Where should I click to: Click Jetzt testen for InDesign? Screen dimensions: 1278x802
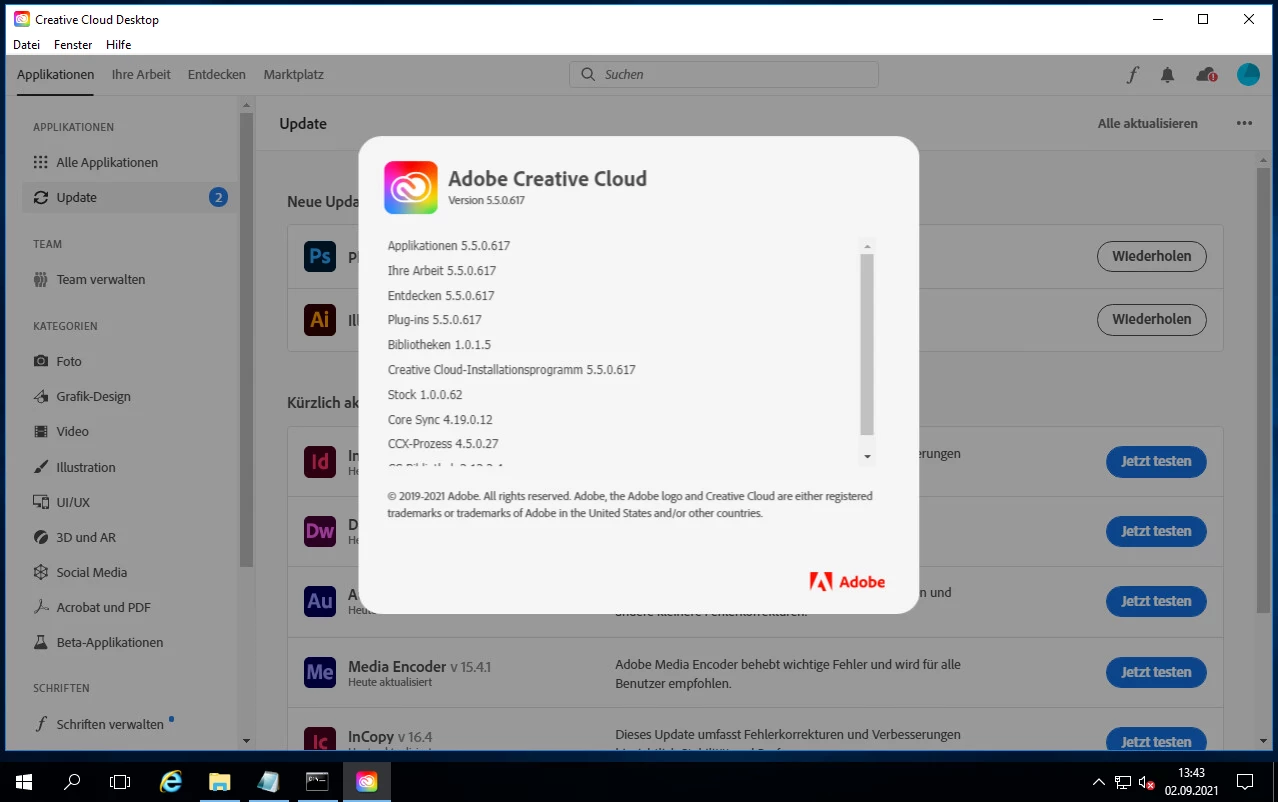point(1156,462)
